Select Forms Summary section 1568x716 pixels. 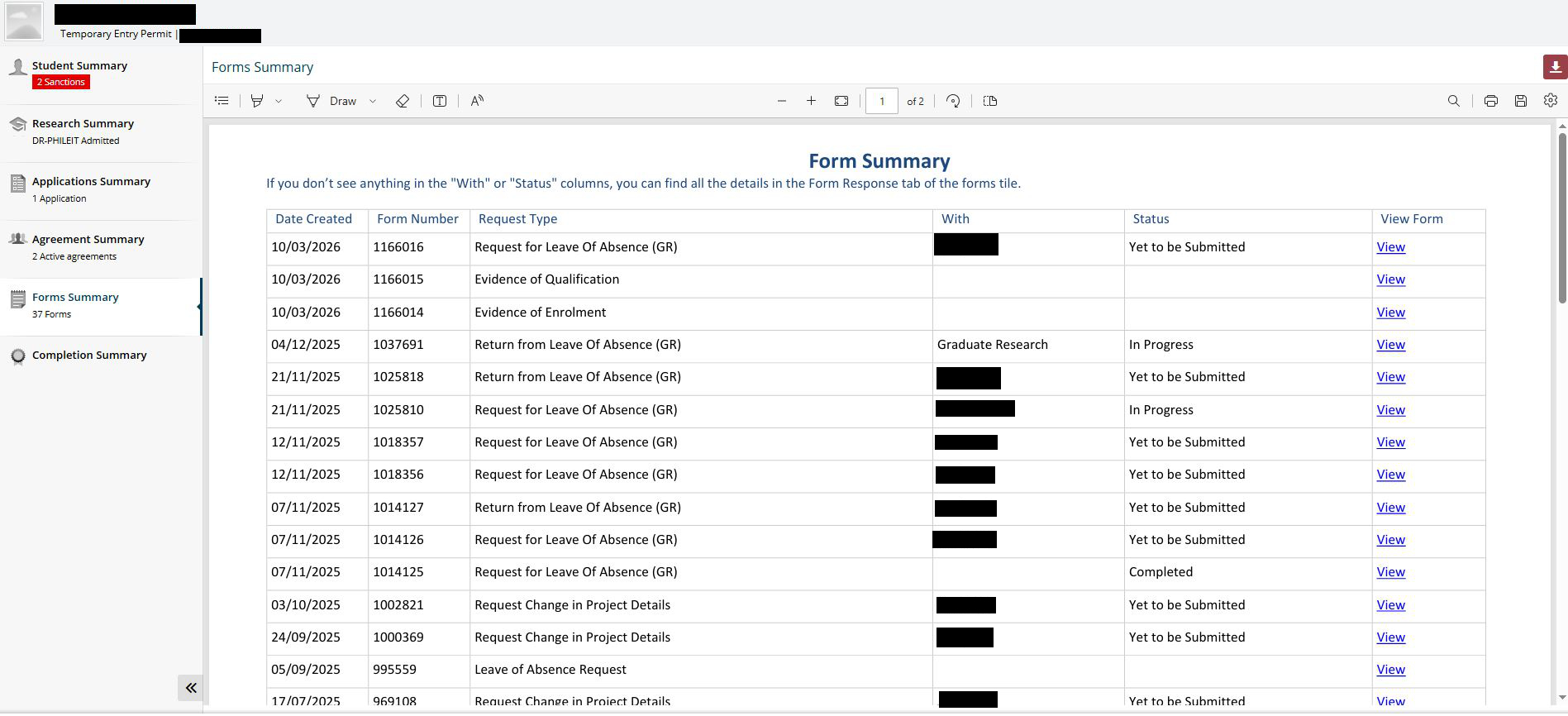click(x=101, y=307)
